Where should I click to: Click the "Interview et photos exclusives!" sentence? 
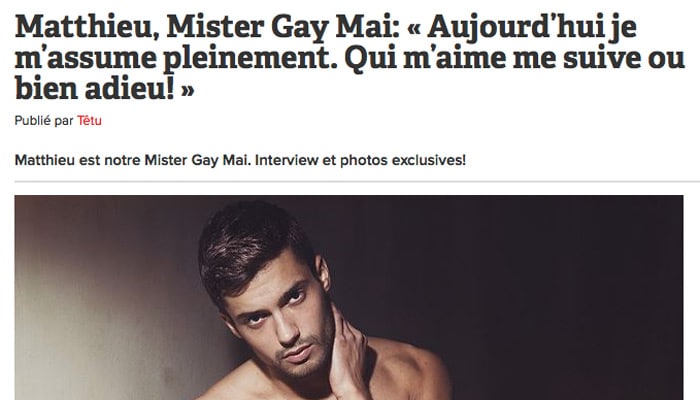(360, 160)
